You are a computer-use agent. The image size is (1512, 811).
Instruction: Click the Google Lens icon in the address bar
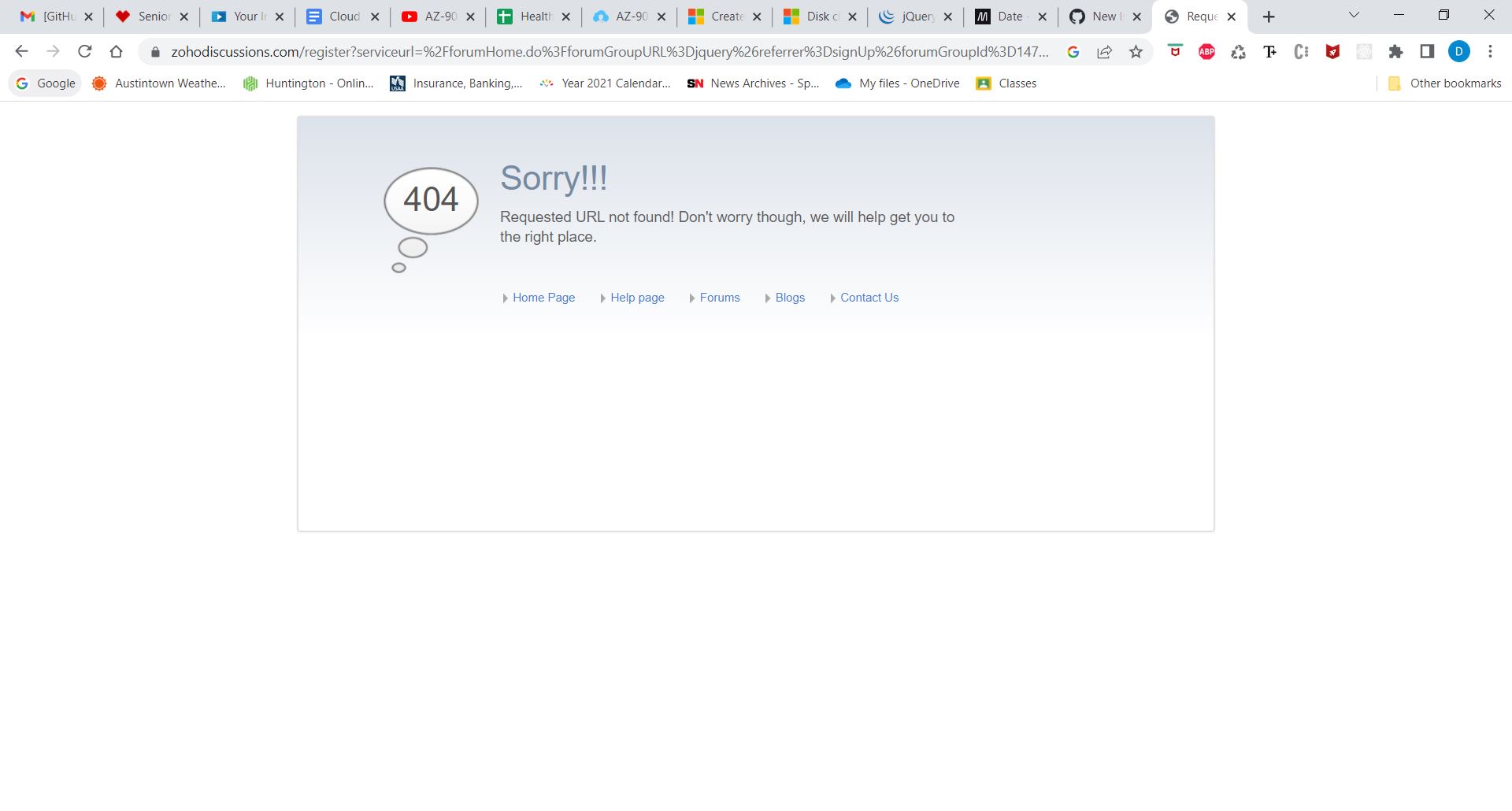[1074, 51]
